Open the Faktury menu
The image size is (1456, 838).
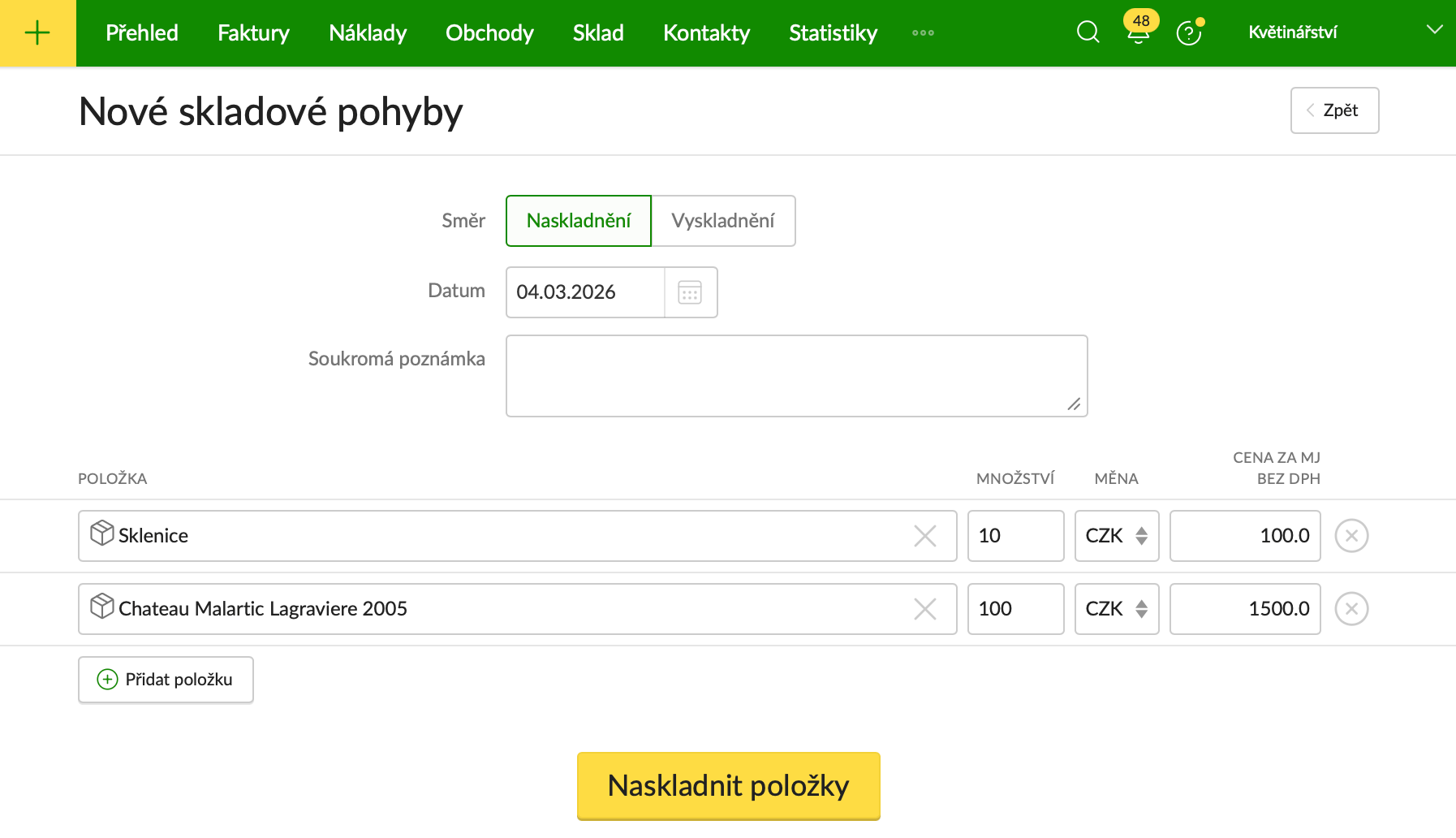click(253, 33)
